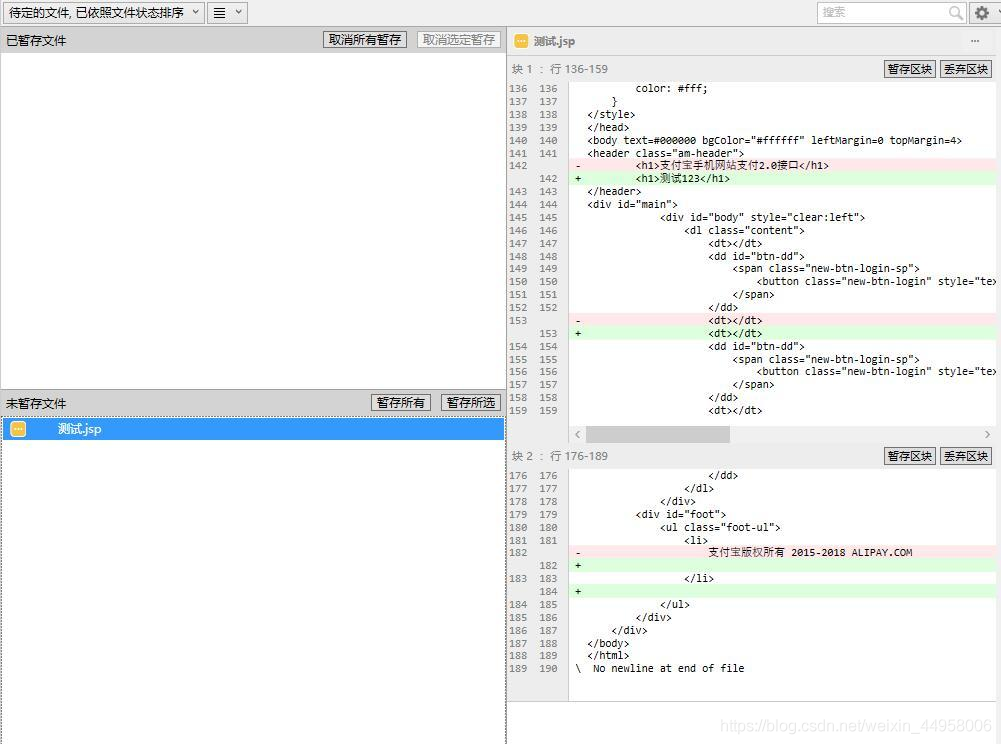Focus the 搜索 search input field
This screenshot has height=744, width=1001.
click(882, 13)
